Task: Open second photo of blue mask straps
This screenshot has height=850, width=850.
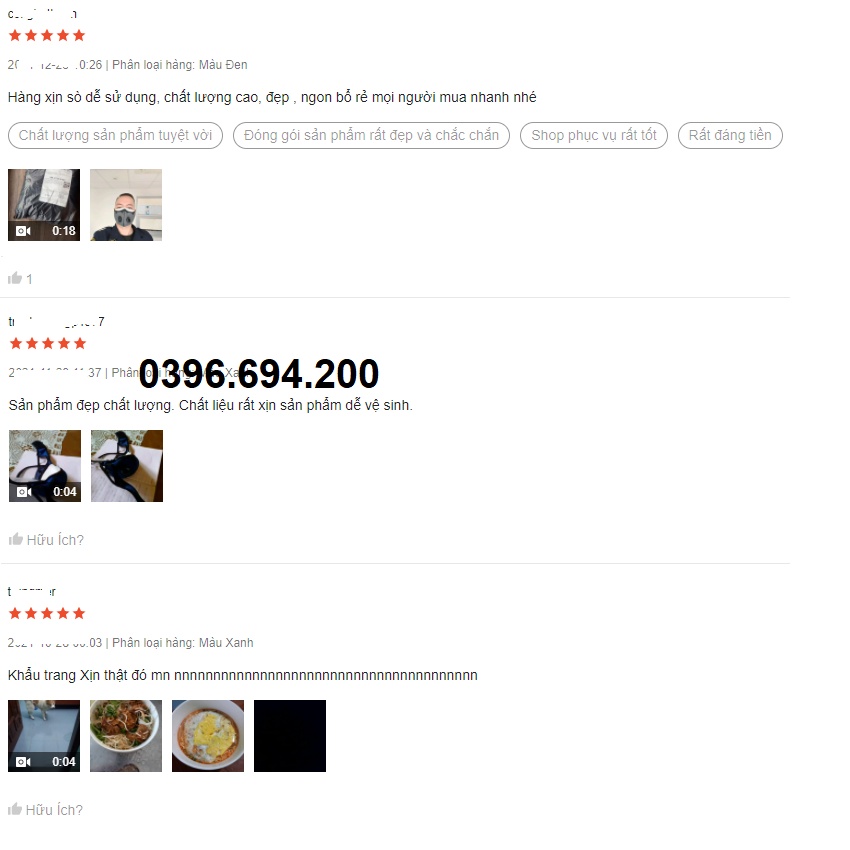Action: coord(127,466)
